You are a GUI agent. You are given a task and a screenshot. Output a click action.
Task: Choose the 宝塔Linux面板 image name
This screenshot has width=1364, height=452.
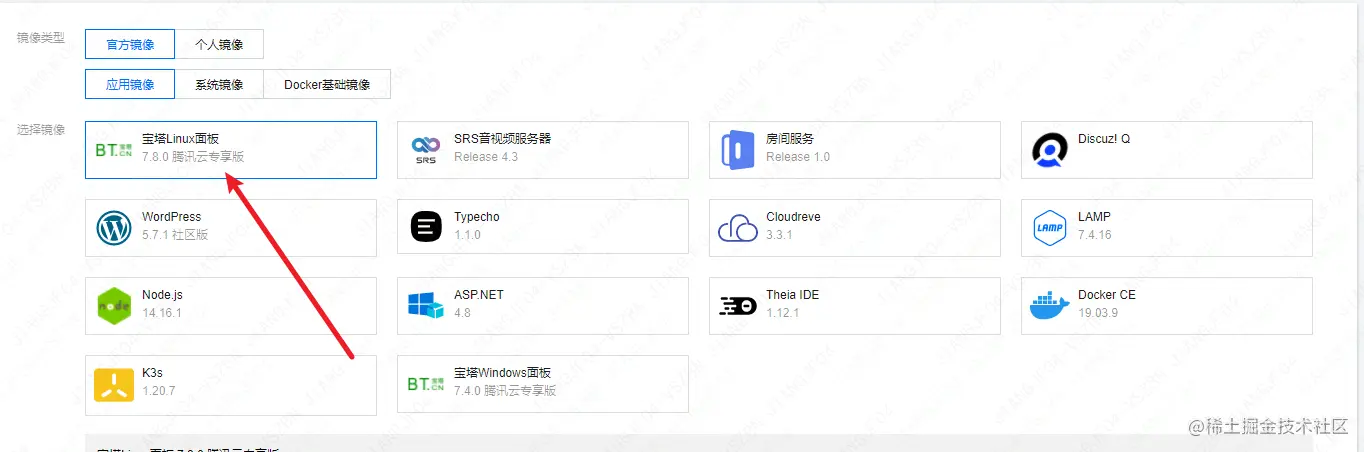(180, 139)
